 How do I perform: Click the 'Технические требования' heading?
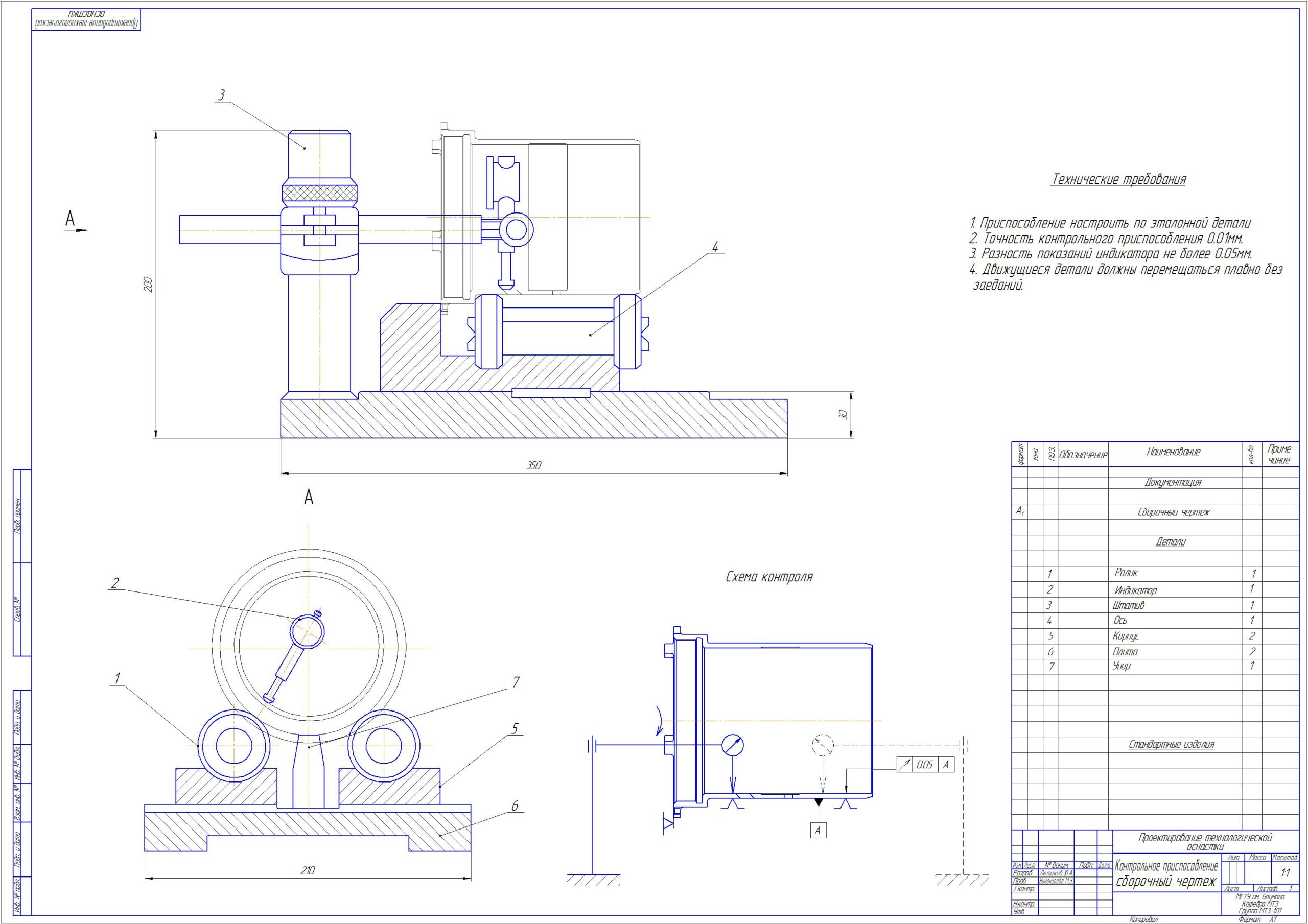pyautogui.click(x=1118, y=179)
